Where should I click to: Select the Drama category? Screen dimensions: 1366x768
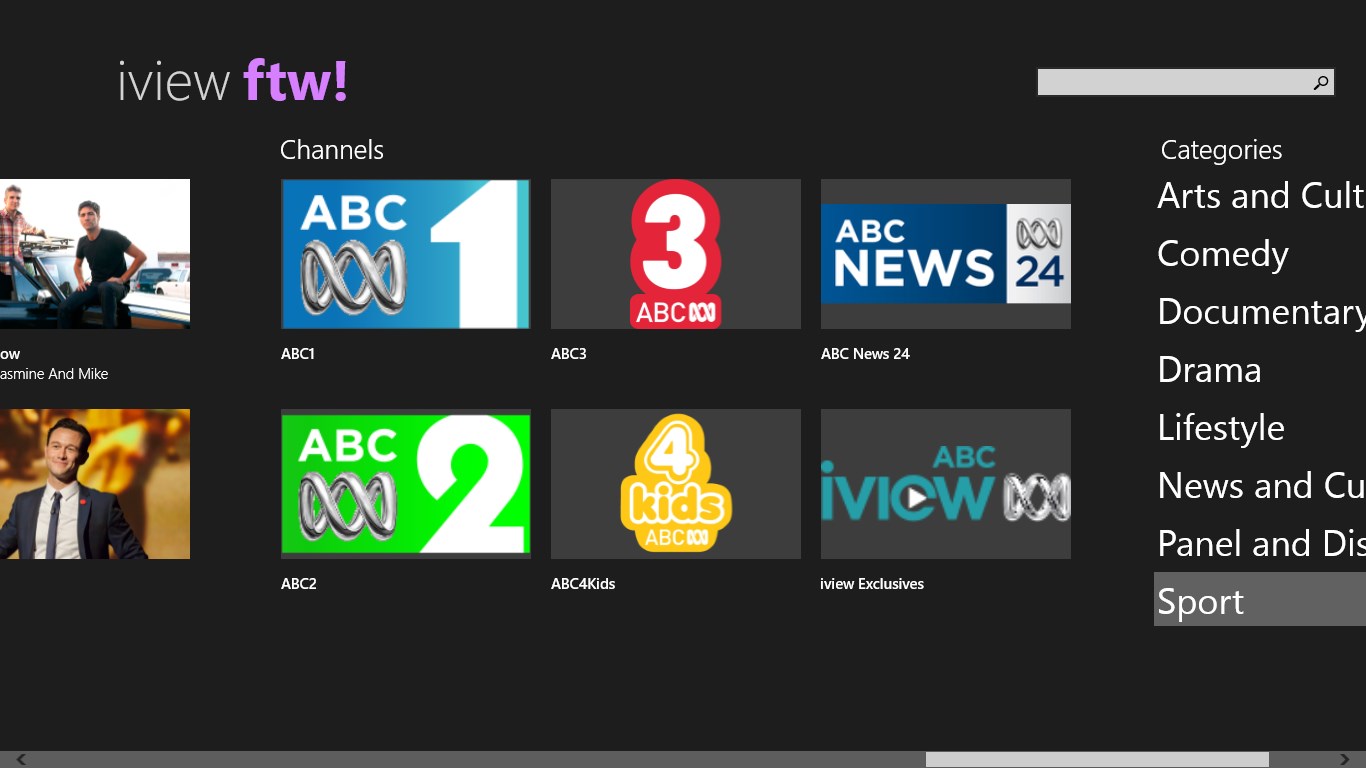1208,370
